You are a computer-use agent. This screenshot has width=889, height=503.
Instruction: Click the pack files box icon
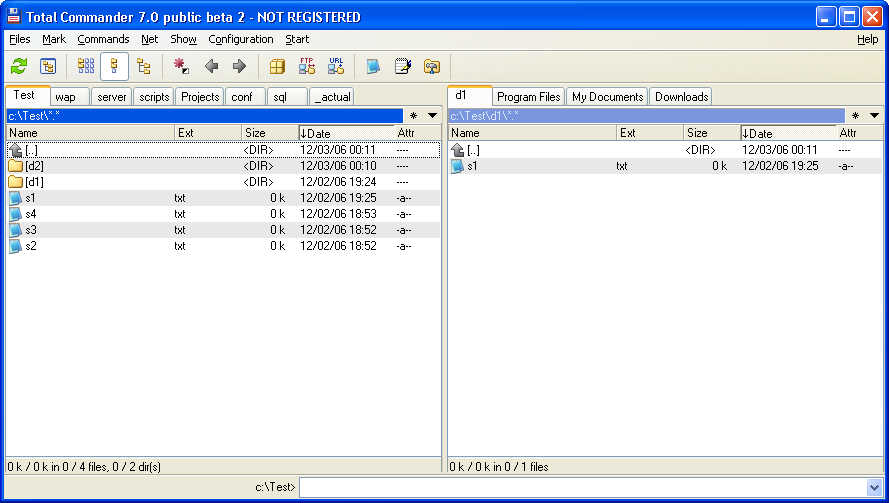(277, 66)
